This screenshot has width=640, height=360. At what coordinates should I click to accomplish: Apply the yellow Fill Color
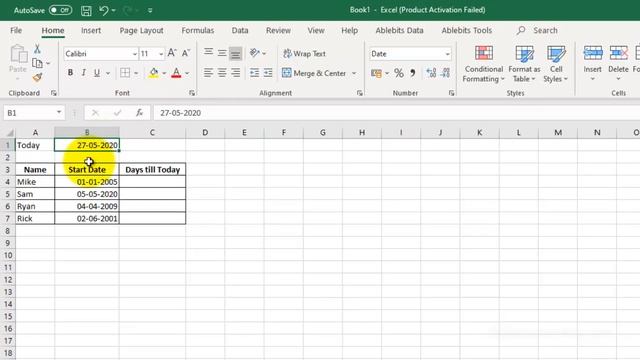(153, 73)
